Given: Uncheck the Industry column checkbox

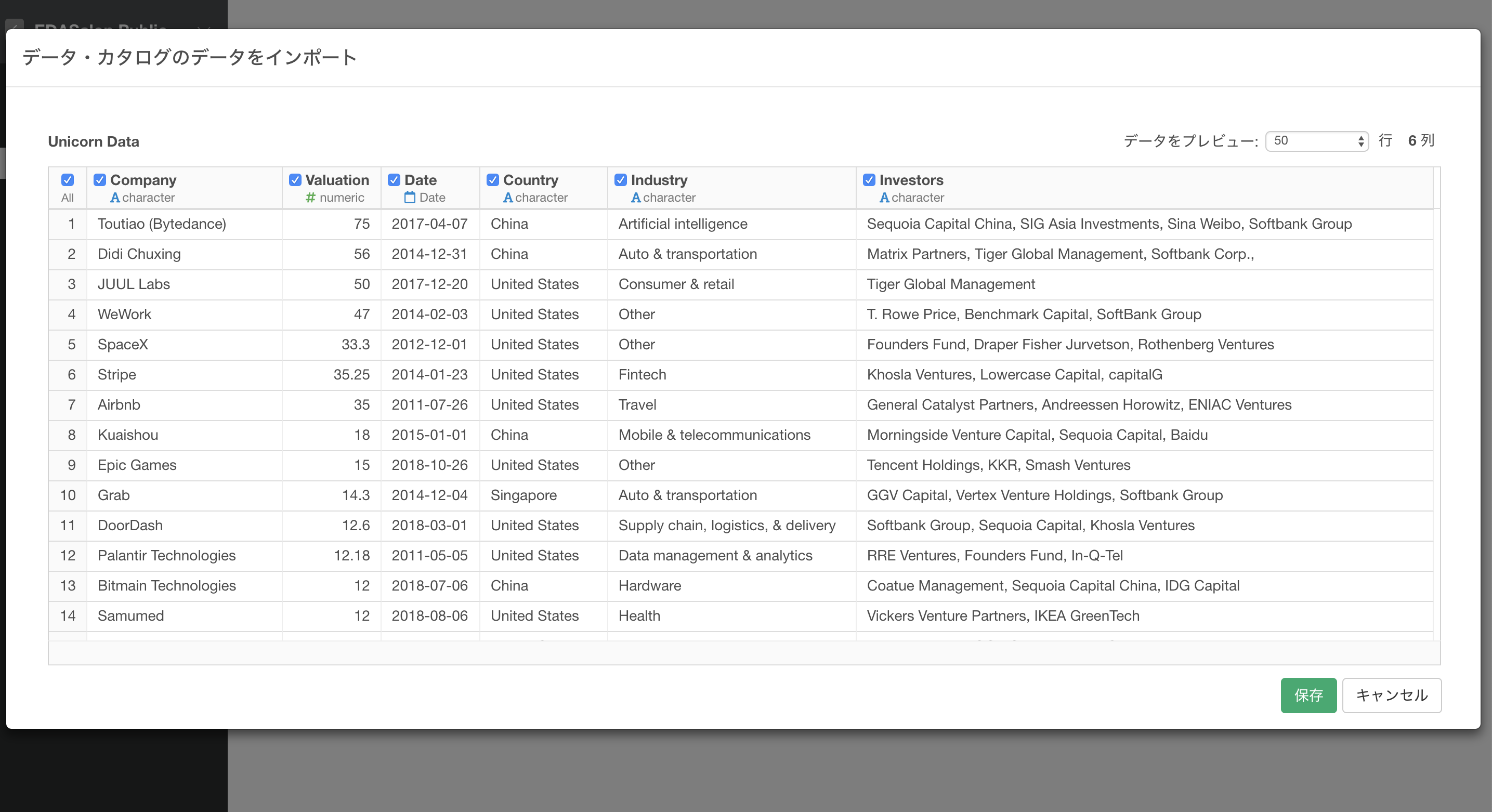Looking at the screenshot, I should pos(620,180).
